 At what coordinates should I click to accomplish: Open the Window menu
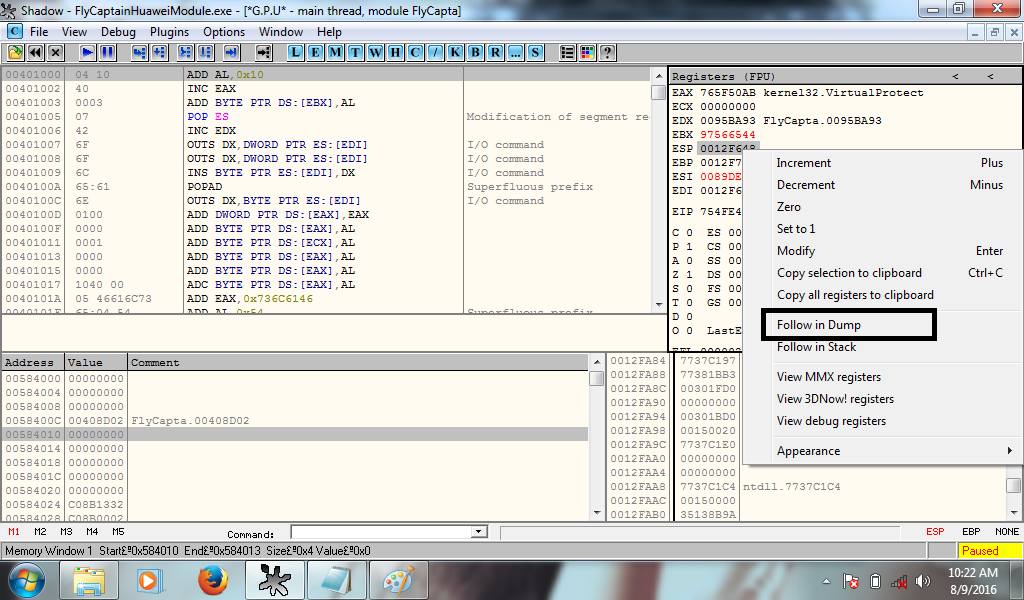pos(281,32)
